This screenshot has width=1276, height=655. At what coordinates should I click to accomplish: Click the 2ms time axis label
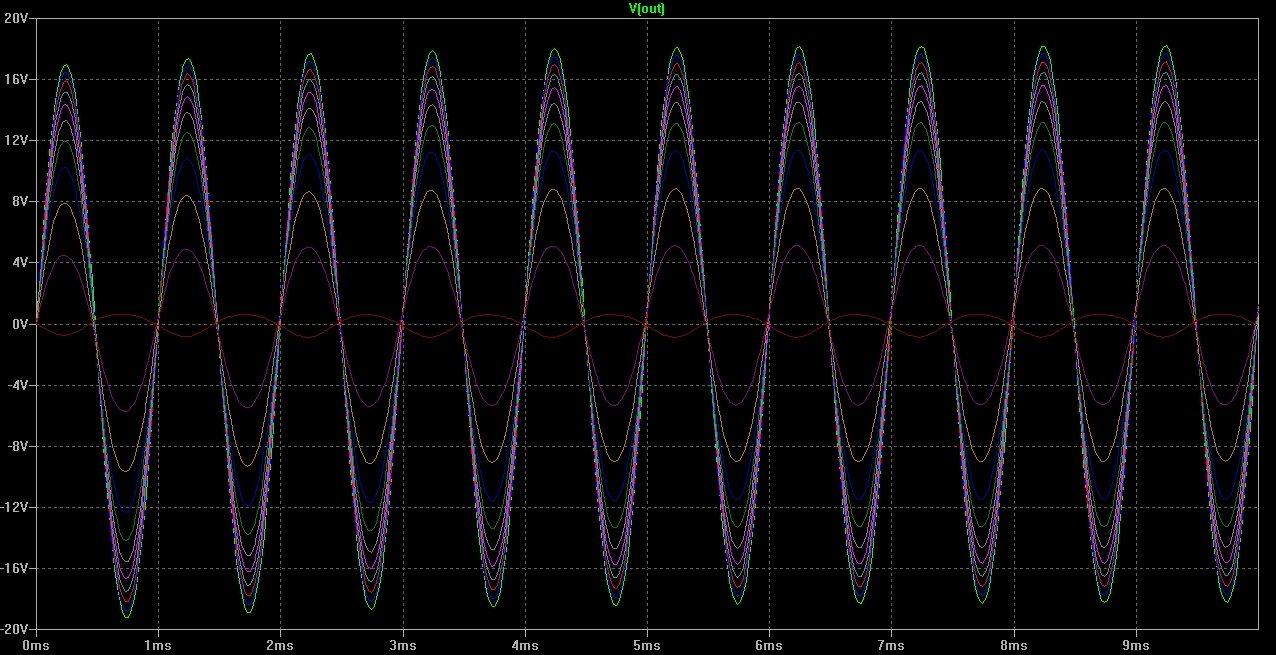pos(280,646)
